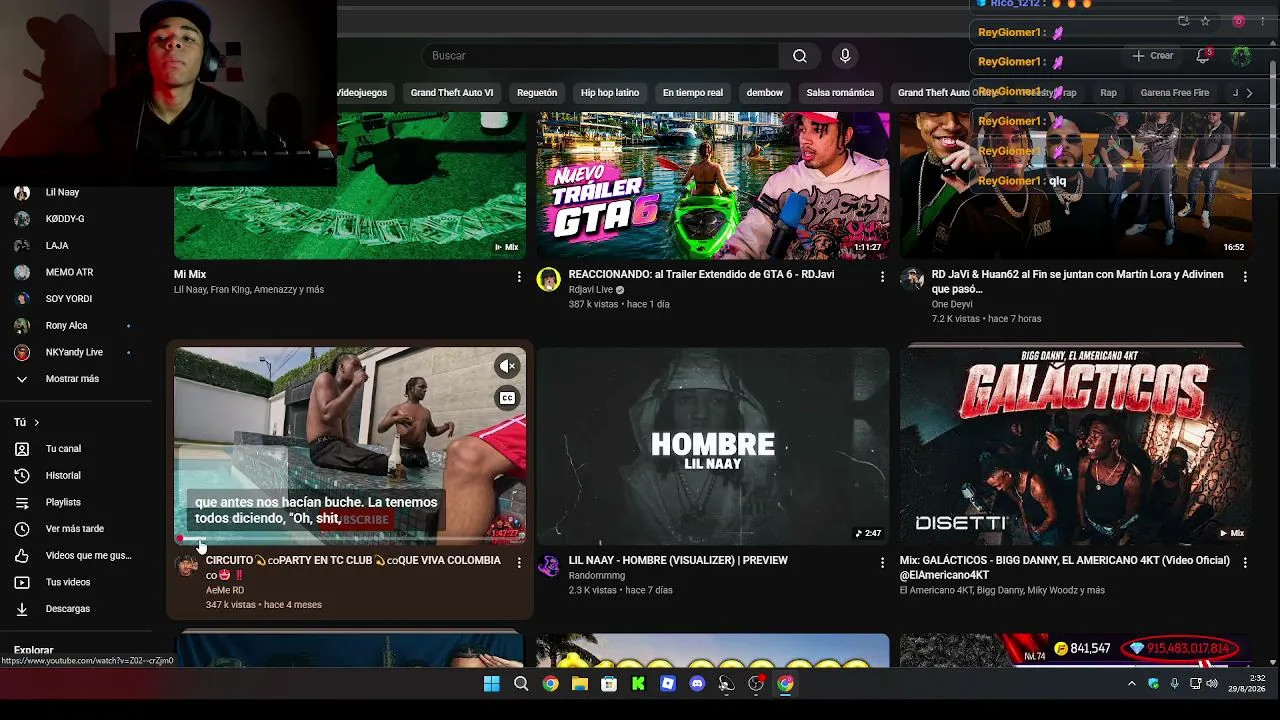Show hidden system tray icons
Viewport: 1280px width, 720px height.
pos(1132,684)
